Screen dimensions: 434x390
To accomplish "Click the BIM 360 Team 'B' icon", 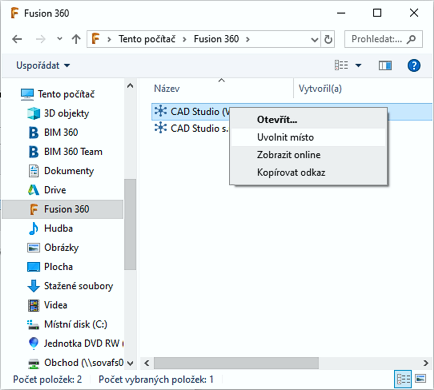I will point(33,152).
